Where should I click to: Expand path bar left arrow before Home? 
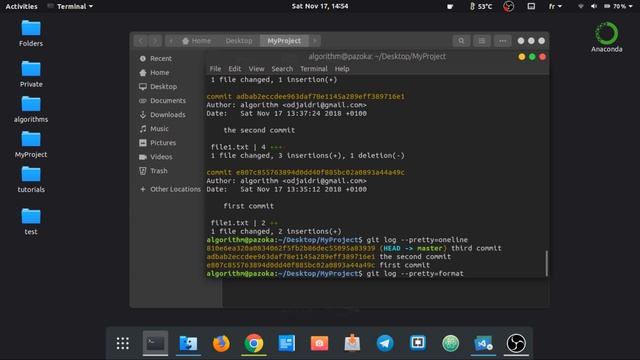click(171, 41)
